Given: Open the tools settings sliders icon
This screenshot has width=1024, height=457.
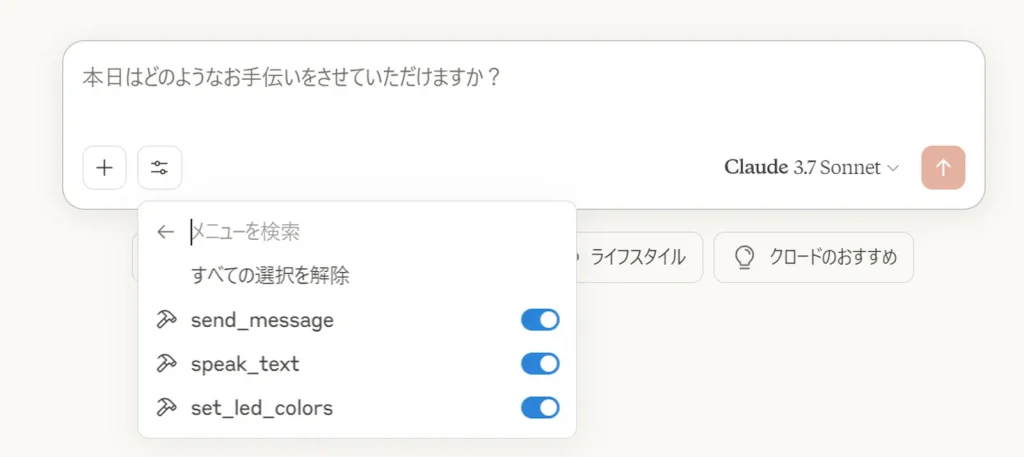Looking at the screenshot, I should (159, 168).
